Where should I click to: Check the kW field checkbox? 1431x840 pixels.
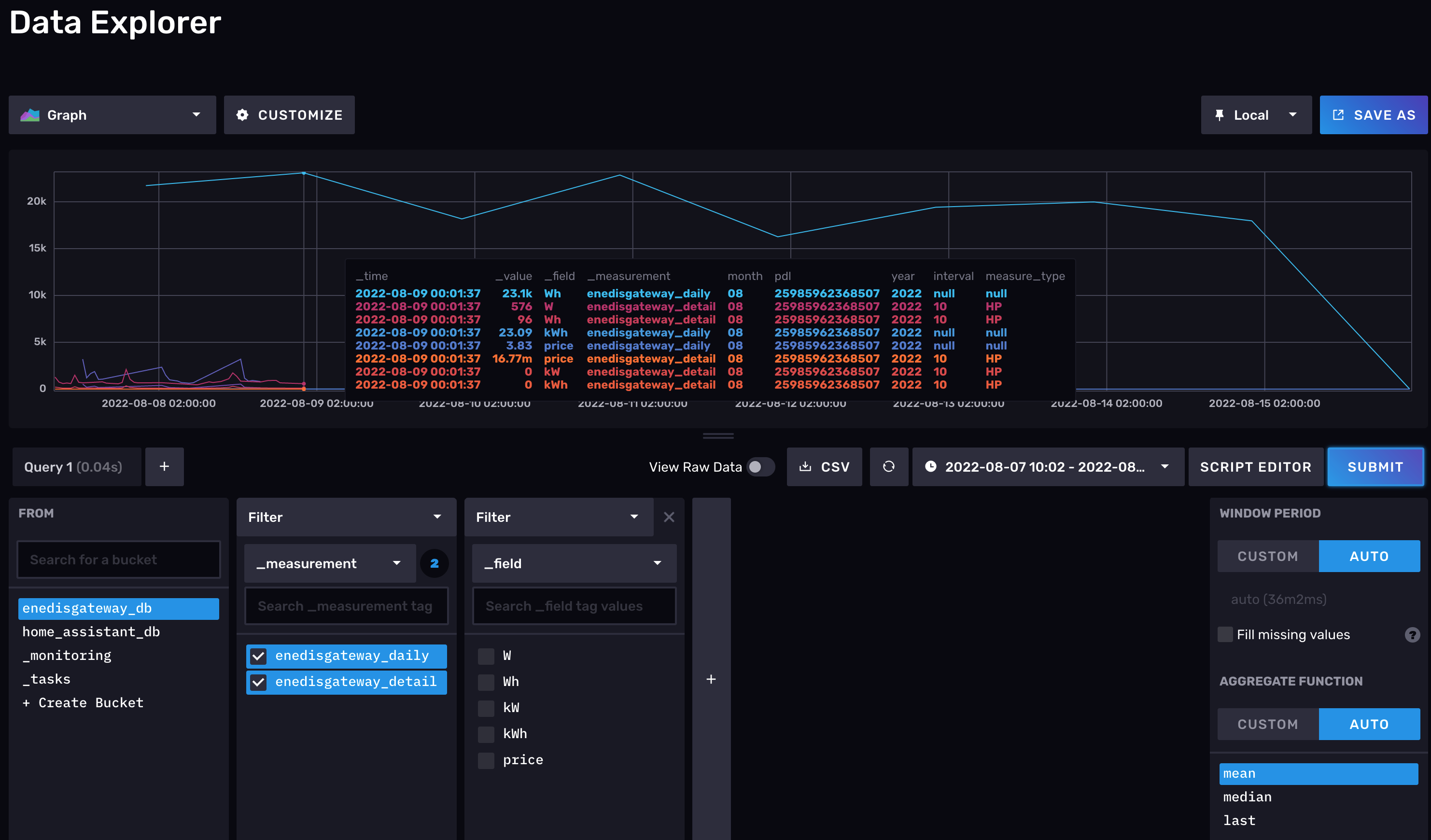(x=486, y=709)
